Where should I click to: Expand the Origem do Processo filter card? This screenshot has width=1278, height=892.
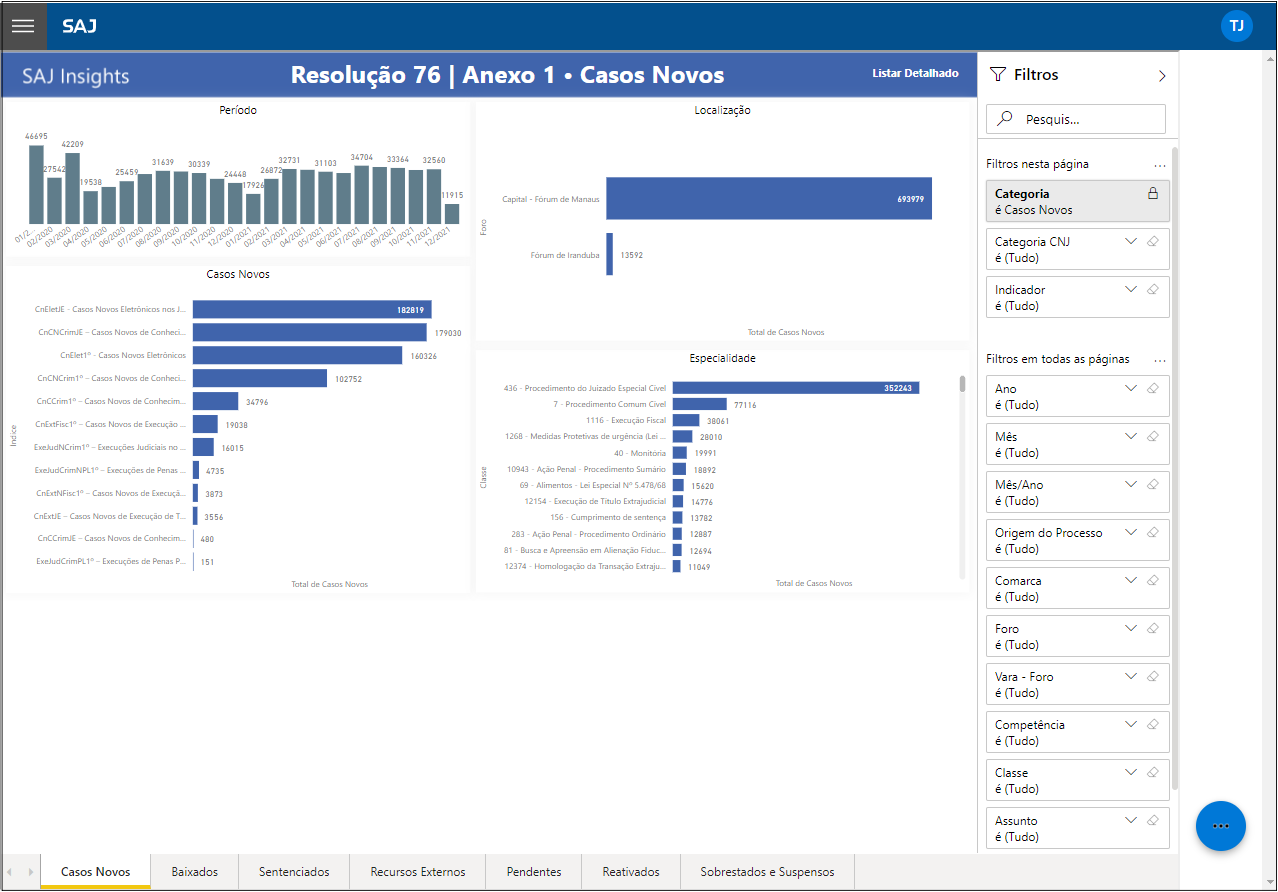pyautogui.click(x=1131, y=532)
